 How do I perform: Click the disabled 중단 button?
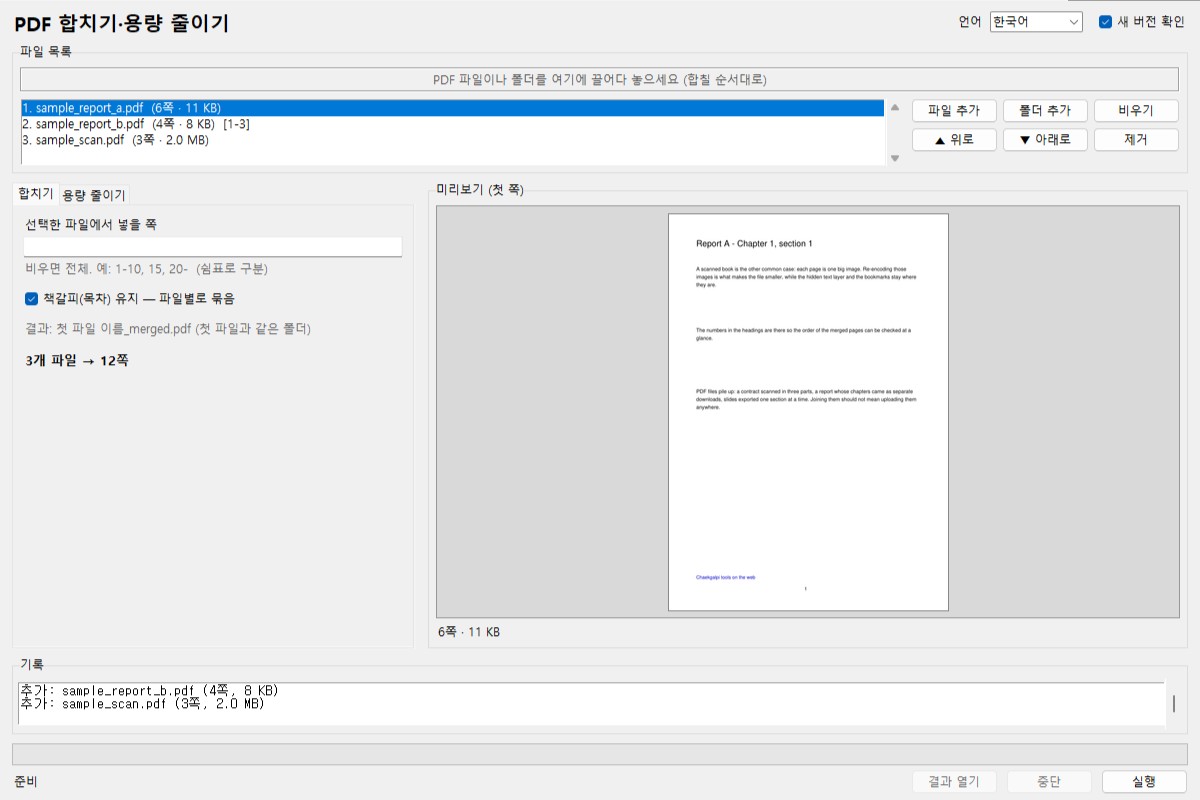[x=1049, y=782]
